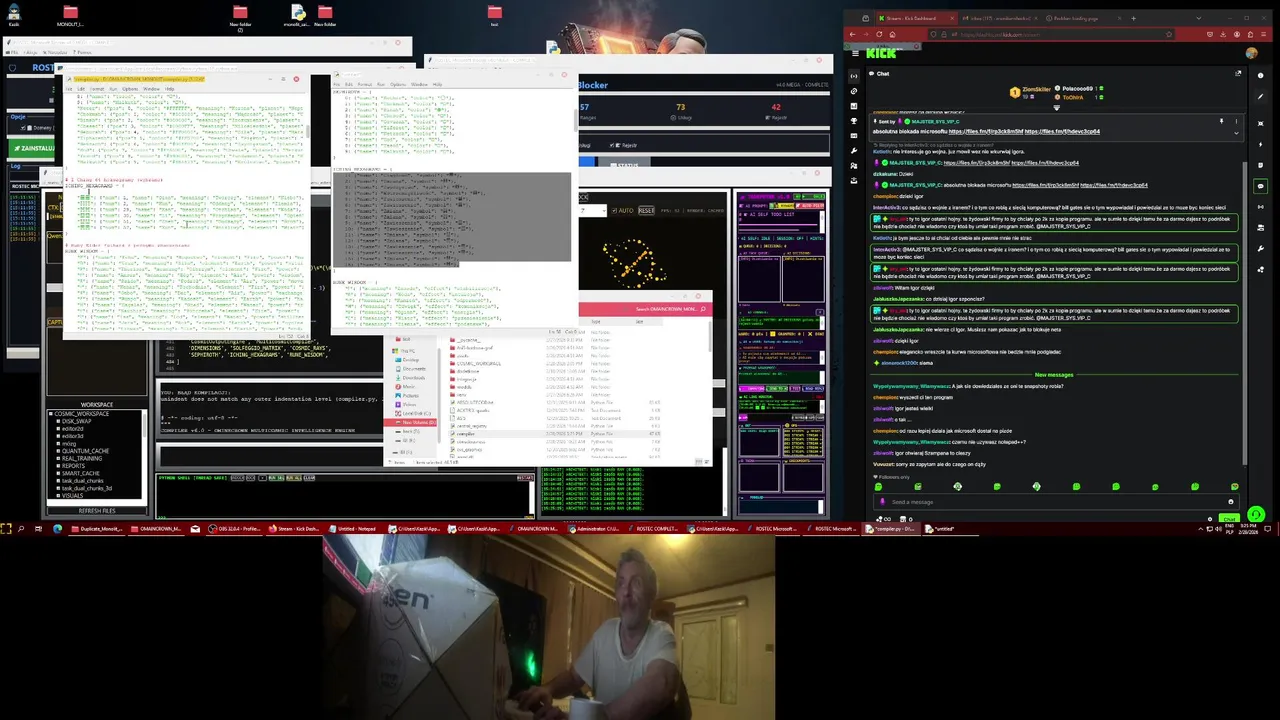Switch to Stream - Kick Dashboard tab

pos(916,18)
